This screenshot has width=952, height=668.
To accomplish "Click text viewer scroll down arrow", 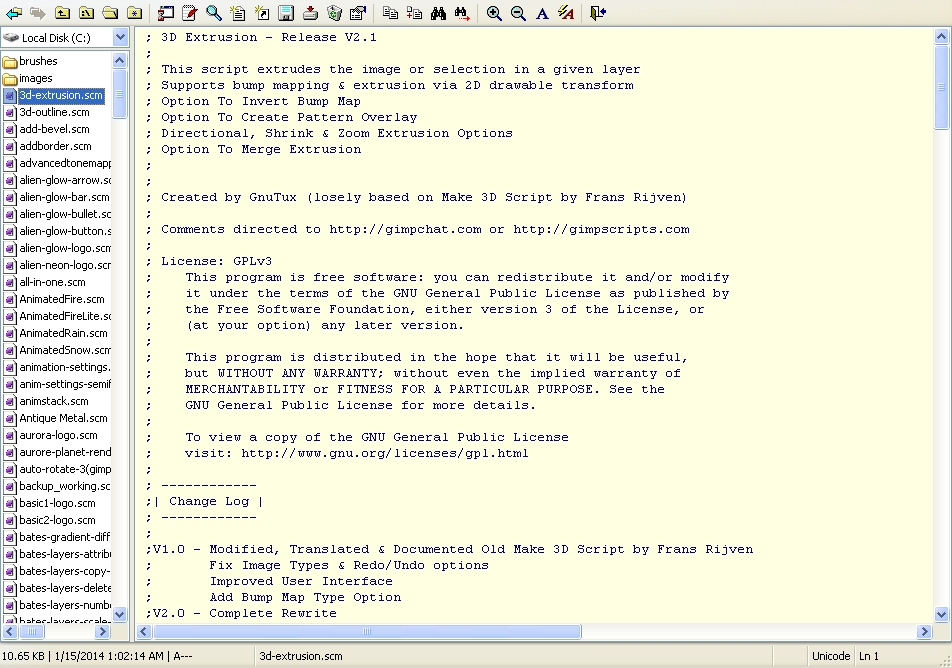I will coord(941,614).
